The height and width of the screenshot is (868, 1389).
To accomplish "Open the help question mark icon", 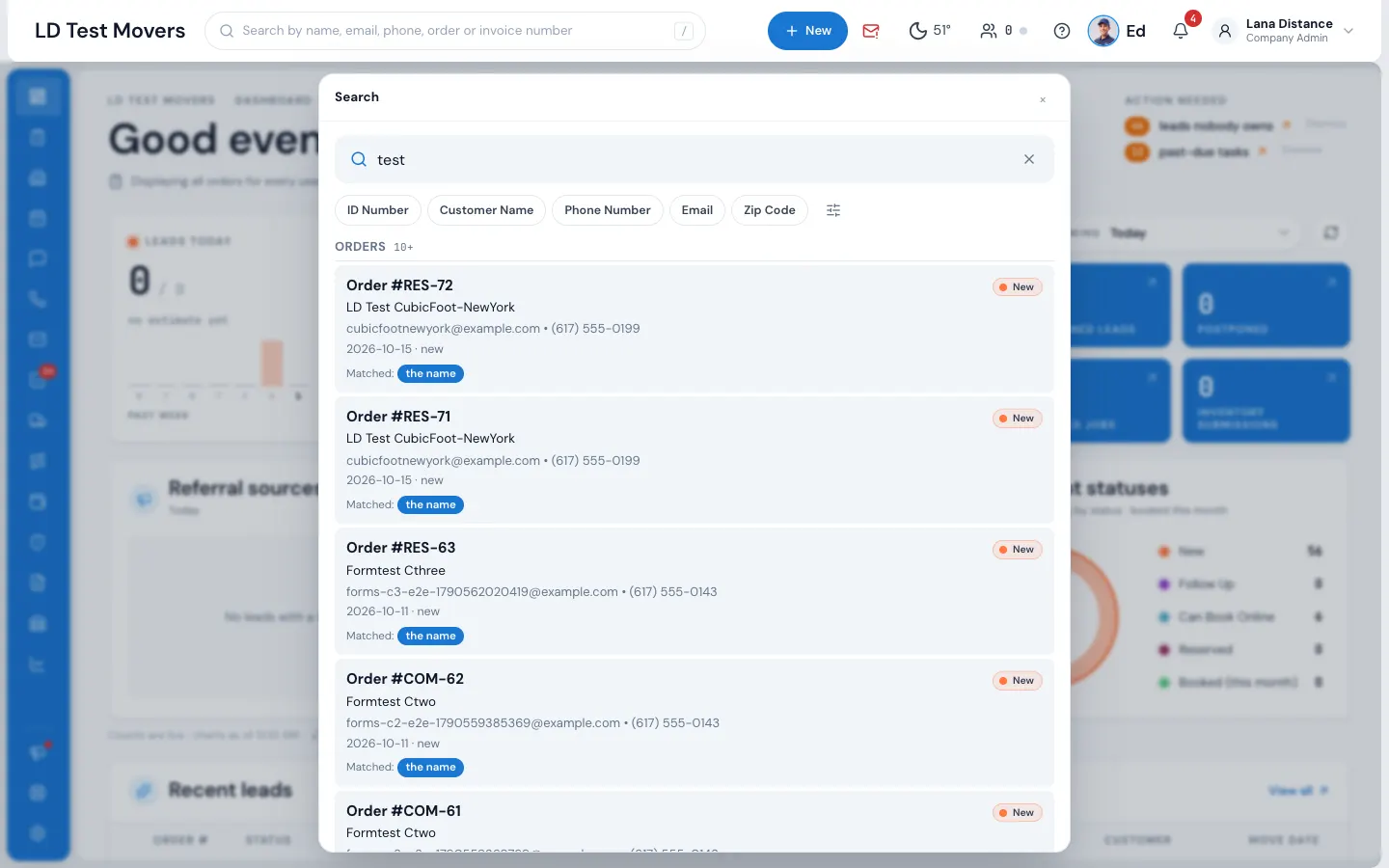I will 1062,31.
